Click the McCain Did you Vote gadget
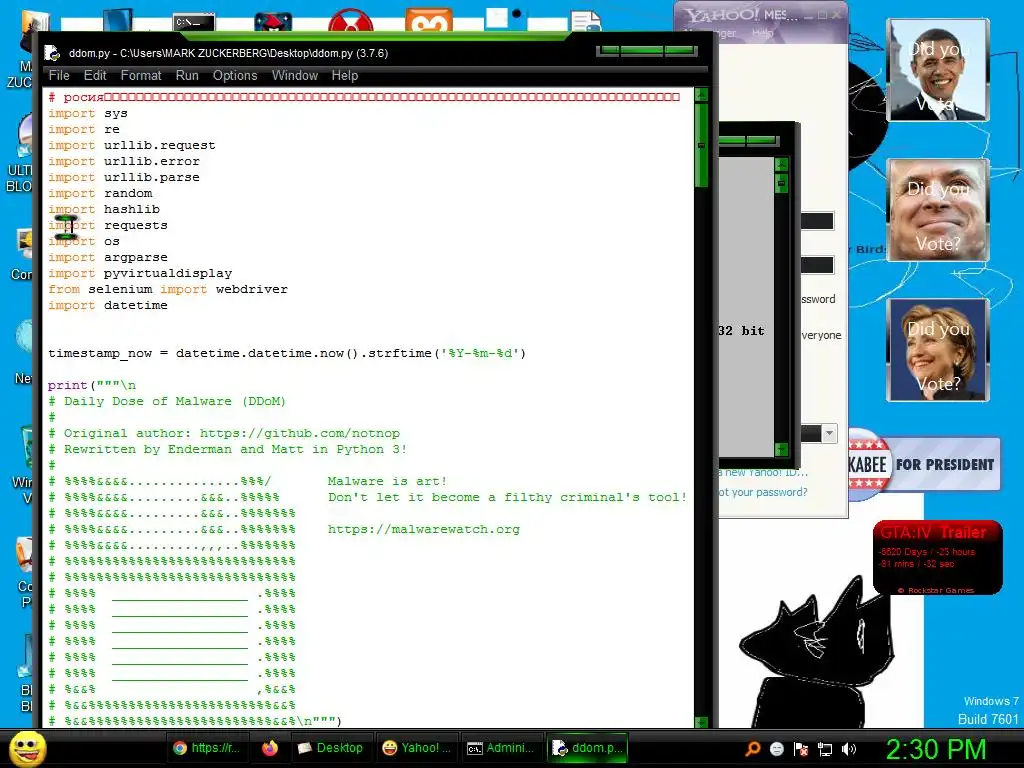The width and height of the screenshot is (1024, 768). click(x=938, y=210)
